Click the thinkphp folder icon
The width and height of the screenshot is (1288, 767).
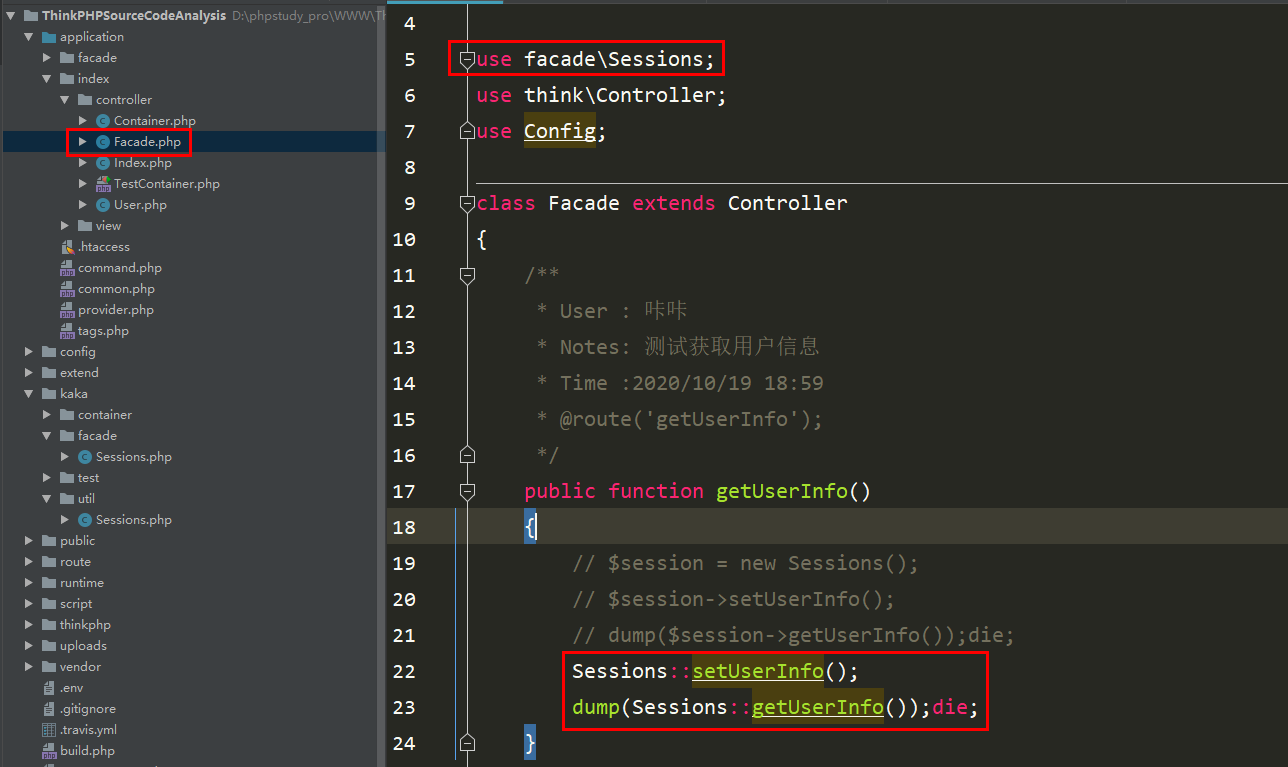(49, 625)
